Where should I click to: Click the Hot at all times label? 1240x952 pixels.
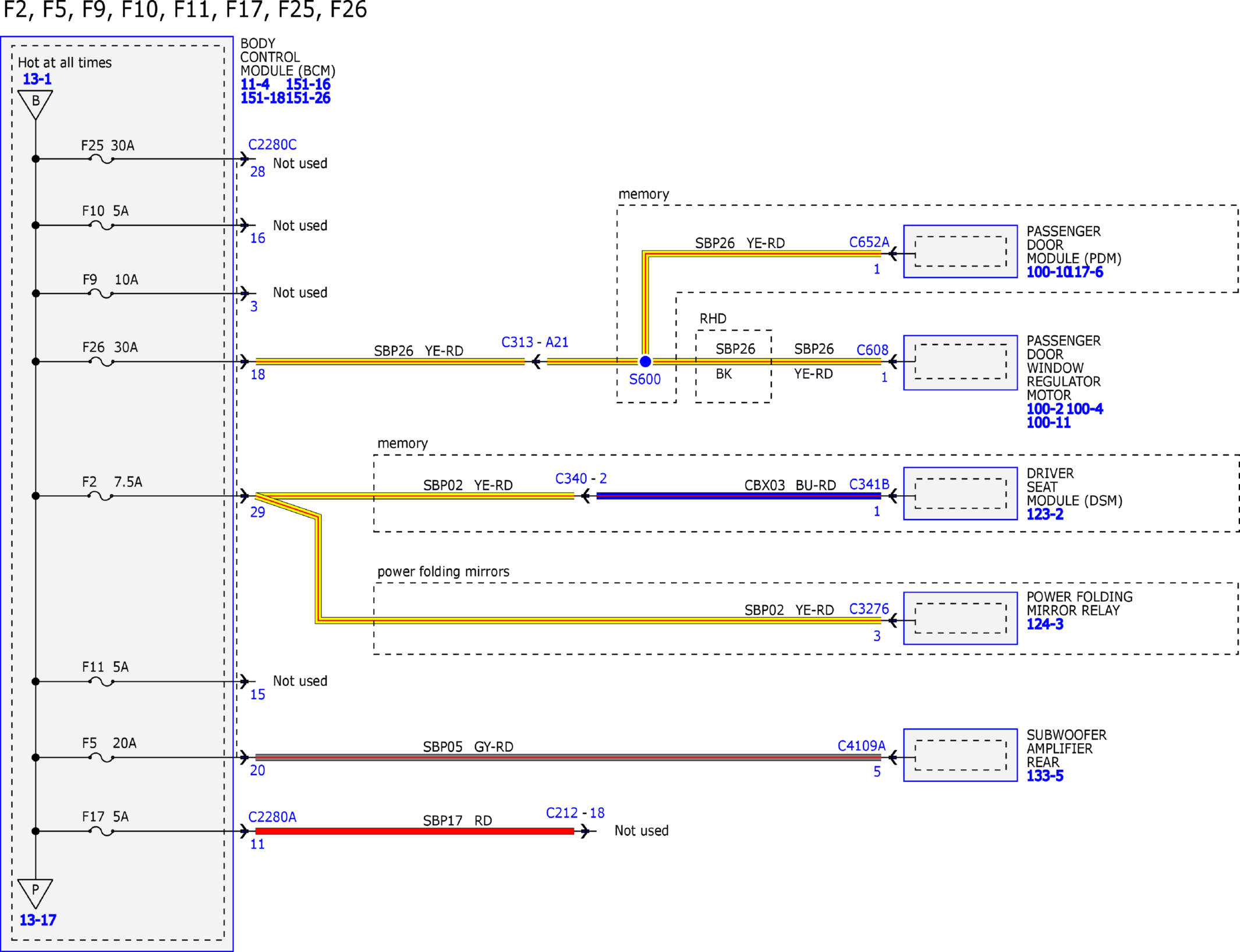[x=65, y=63]
